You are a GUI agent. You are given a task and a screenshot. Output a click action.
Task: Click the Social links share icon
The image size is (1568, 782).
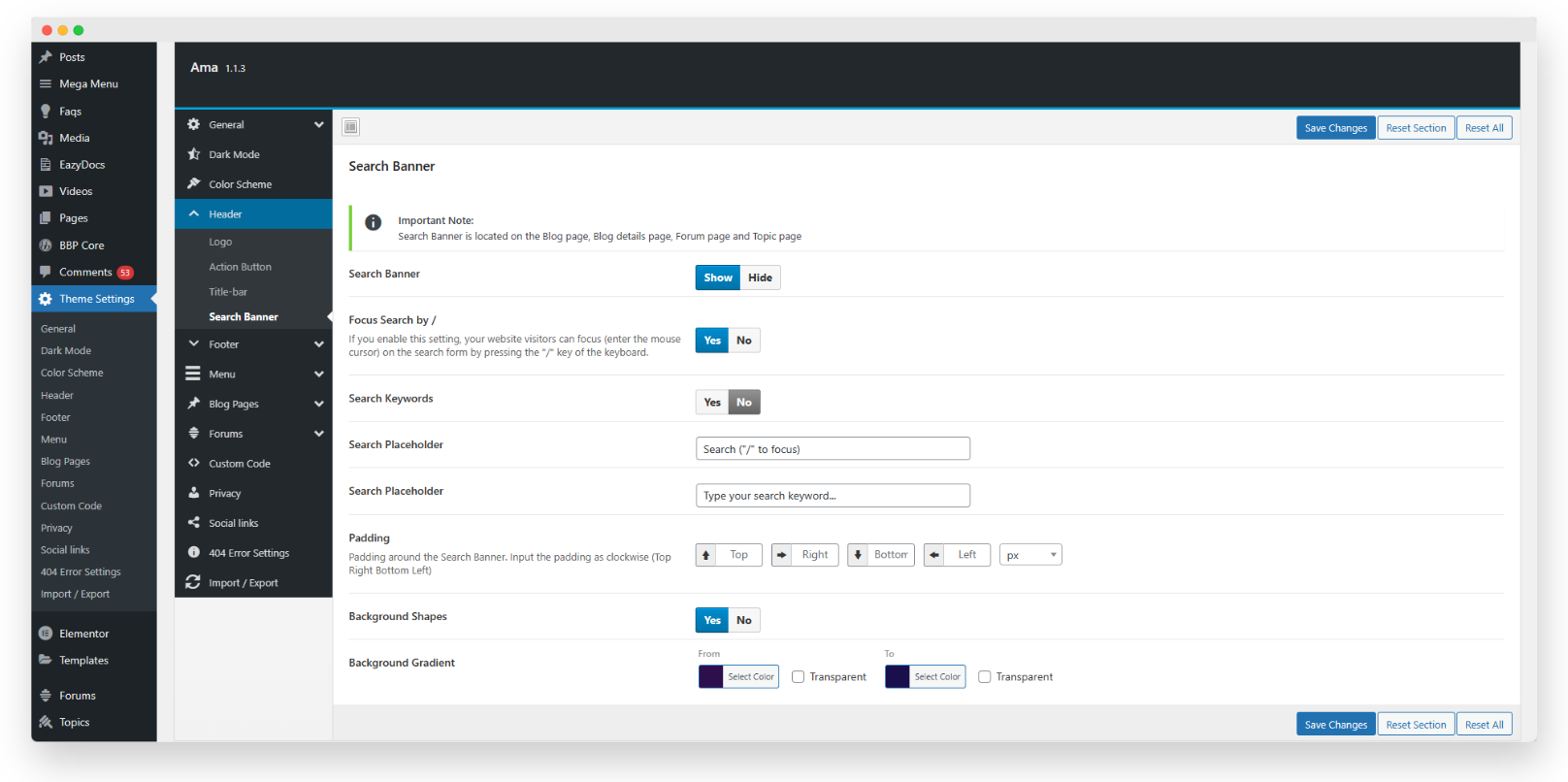tap(194, 522)
